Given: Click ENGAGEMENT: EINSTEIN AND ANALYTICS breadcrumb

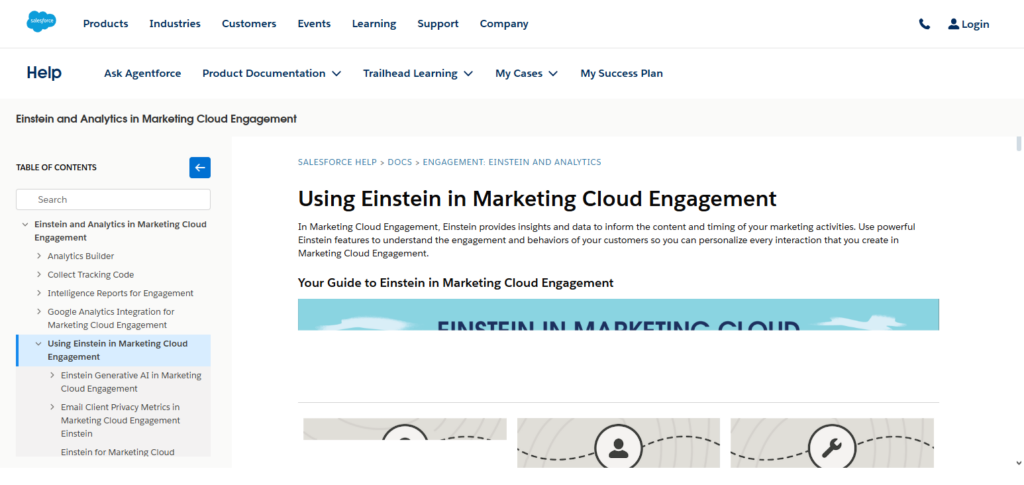Looking at the screenshot, I should click(x=512, y=162).
